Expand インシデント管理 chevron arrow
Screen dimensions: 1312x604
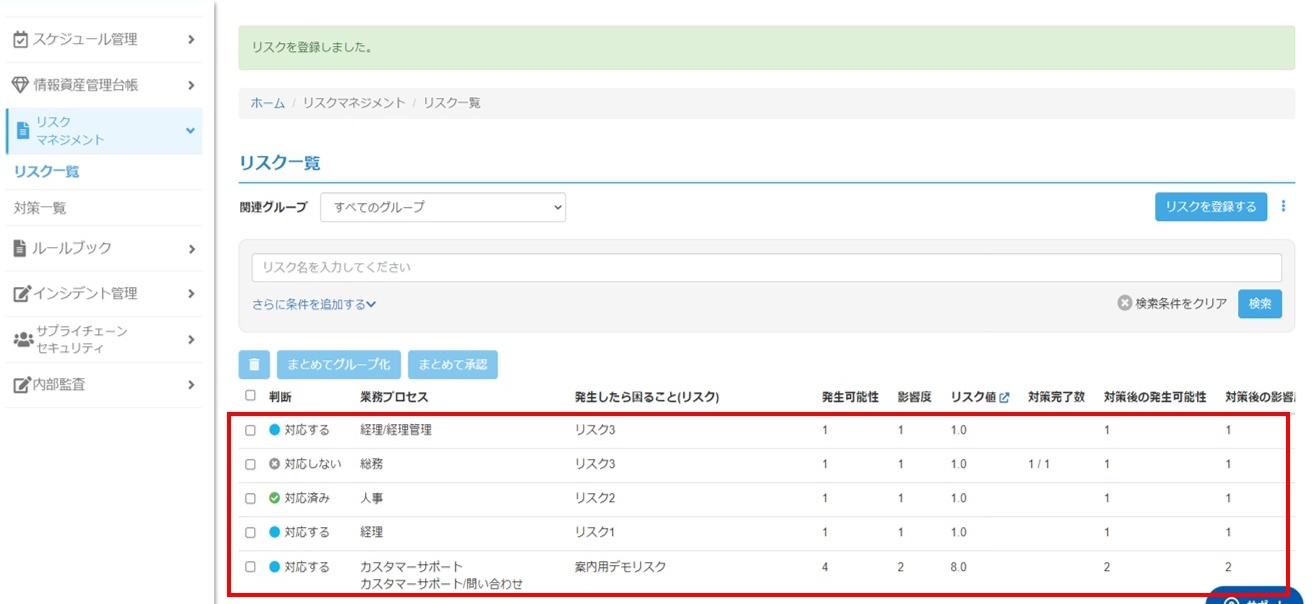[190, 294]
